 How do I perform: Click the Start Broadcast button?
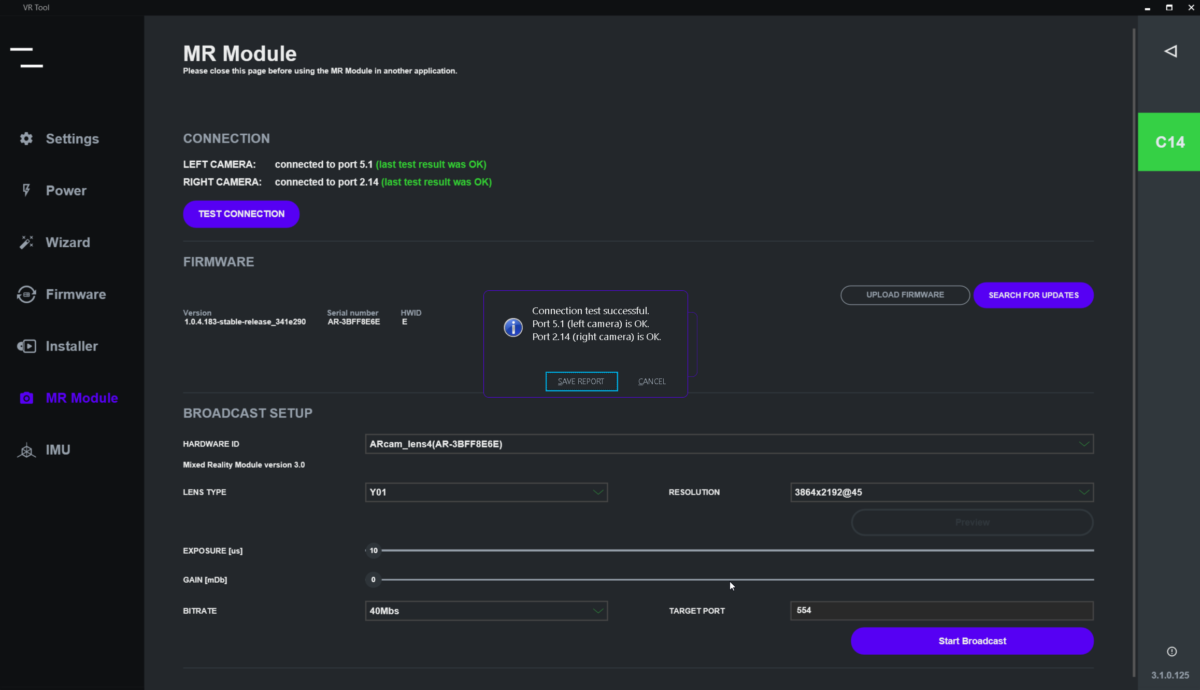972,641
